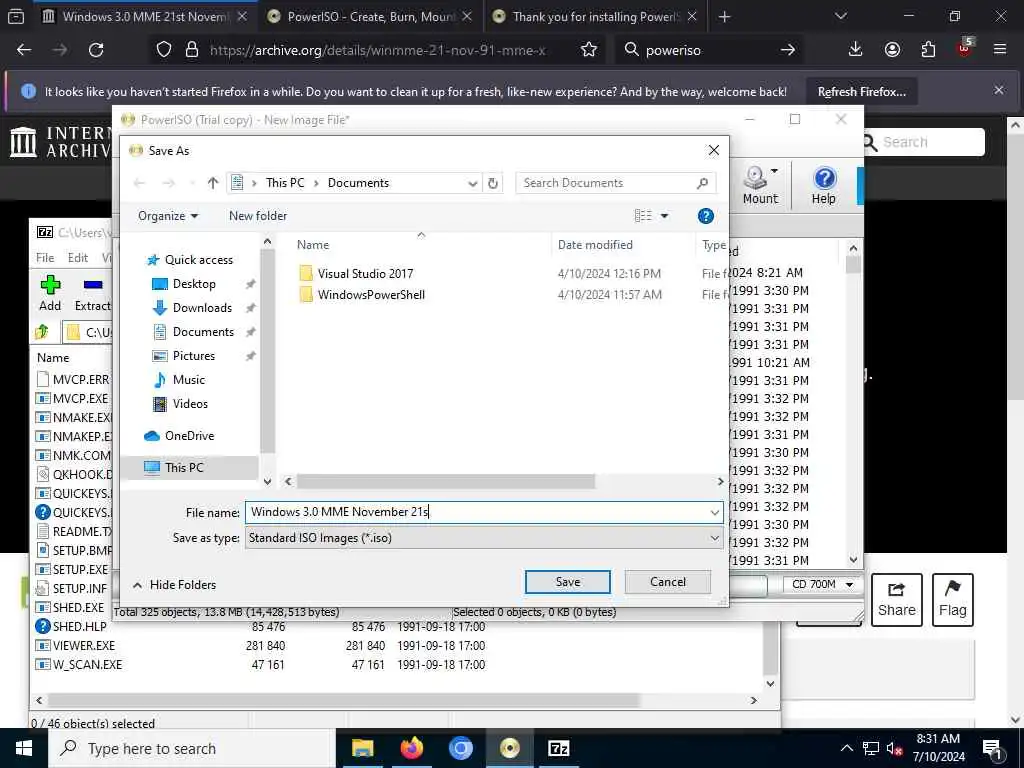Sort files by Date modified column
The image size is (1024, 768).
(x=595, y=245)
